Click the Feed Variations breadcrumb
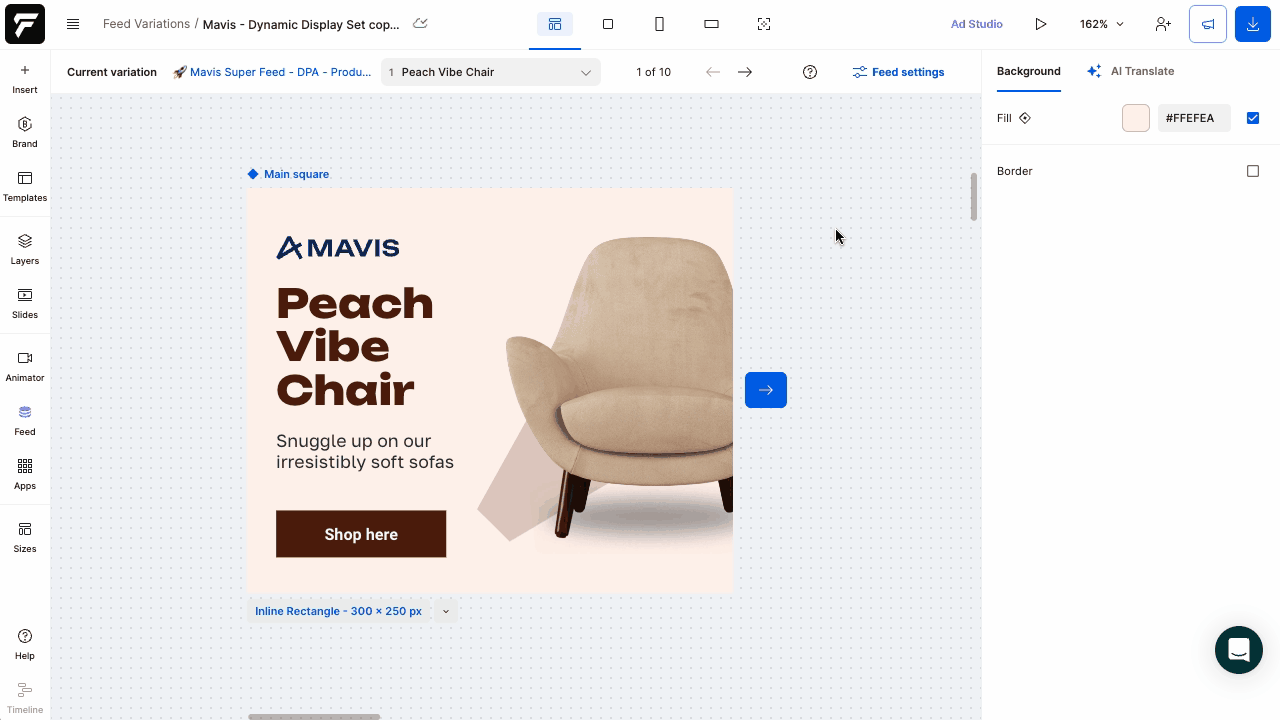This screenshot has height=720, width=1280. [x=146, y=24]
